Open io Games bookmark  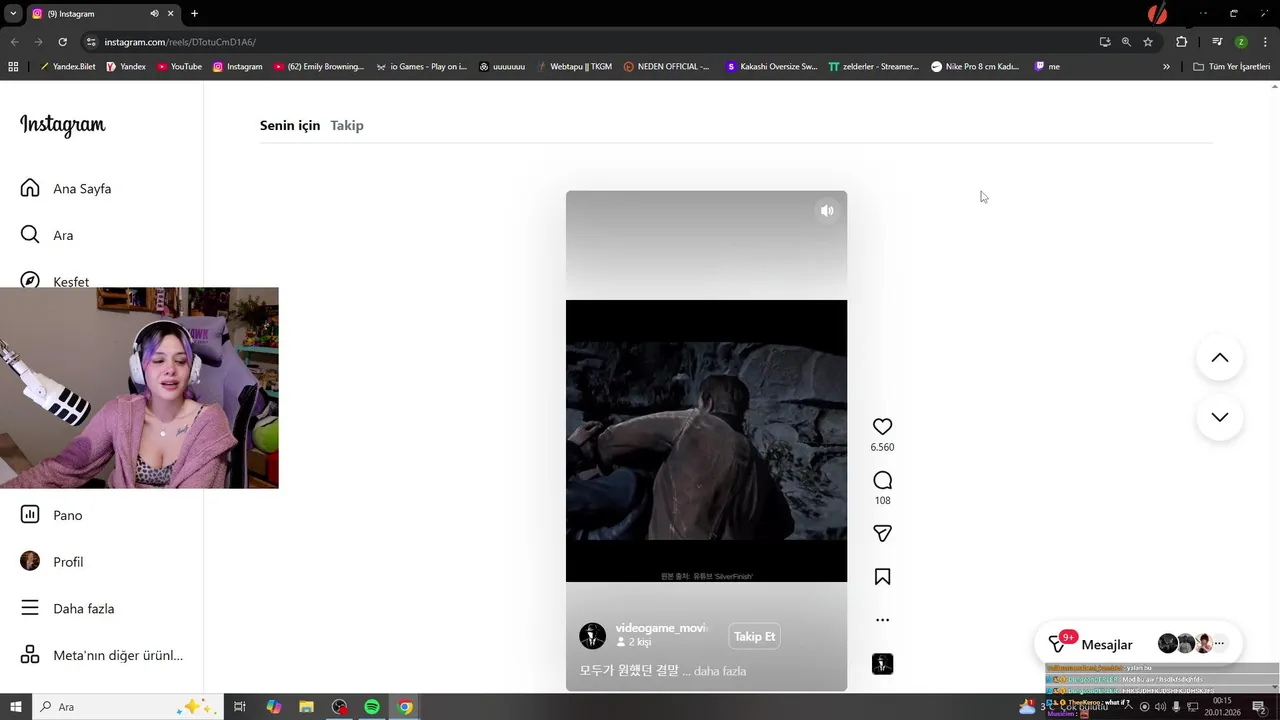click(422, 67)
